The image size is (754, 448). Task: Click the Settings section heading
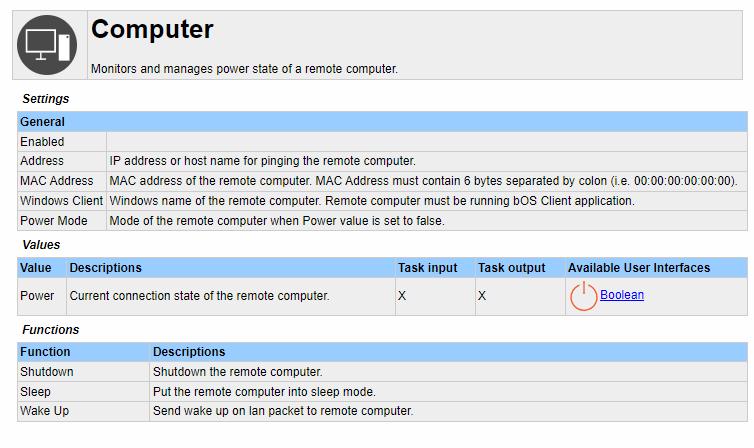click(45, 99)
